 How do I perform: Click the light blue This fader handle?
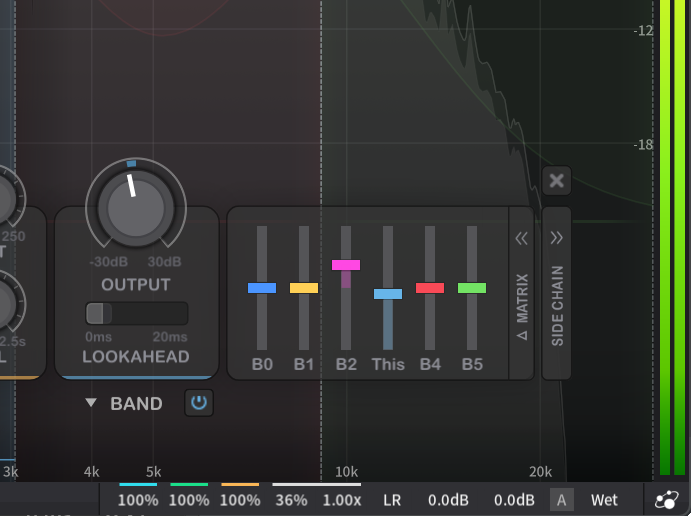[x=388, y=294]
